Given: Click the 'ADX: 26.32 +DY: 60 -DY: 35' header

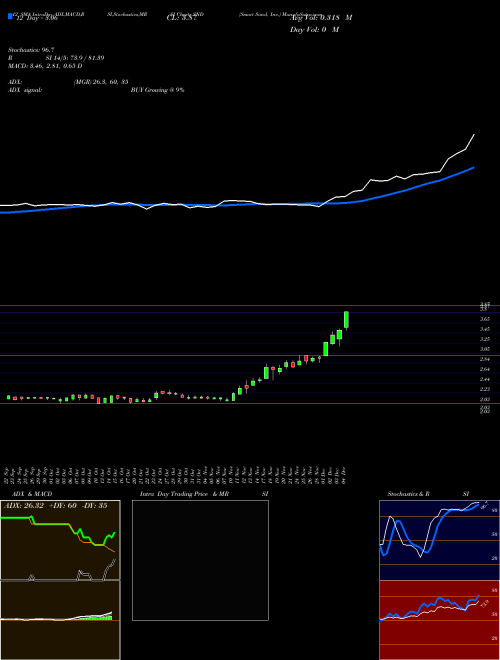Looking at the screenshot, I should coord(56,506).
